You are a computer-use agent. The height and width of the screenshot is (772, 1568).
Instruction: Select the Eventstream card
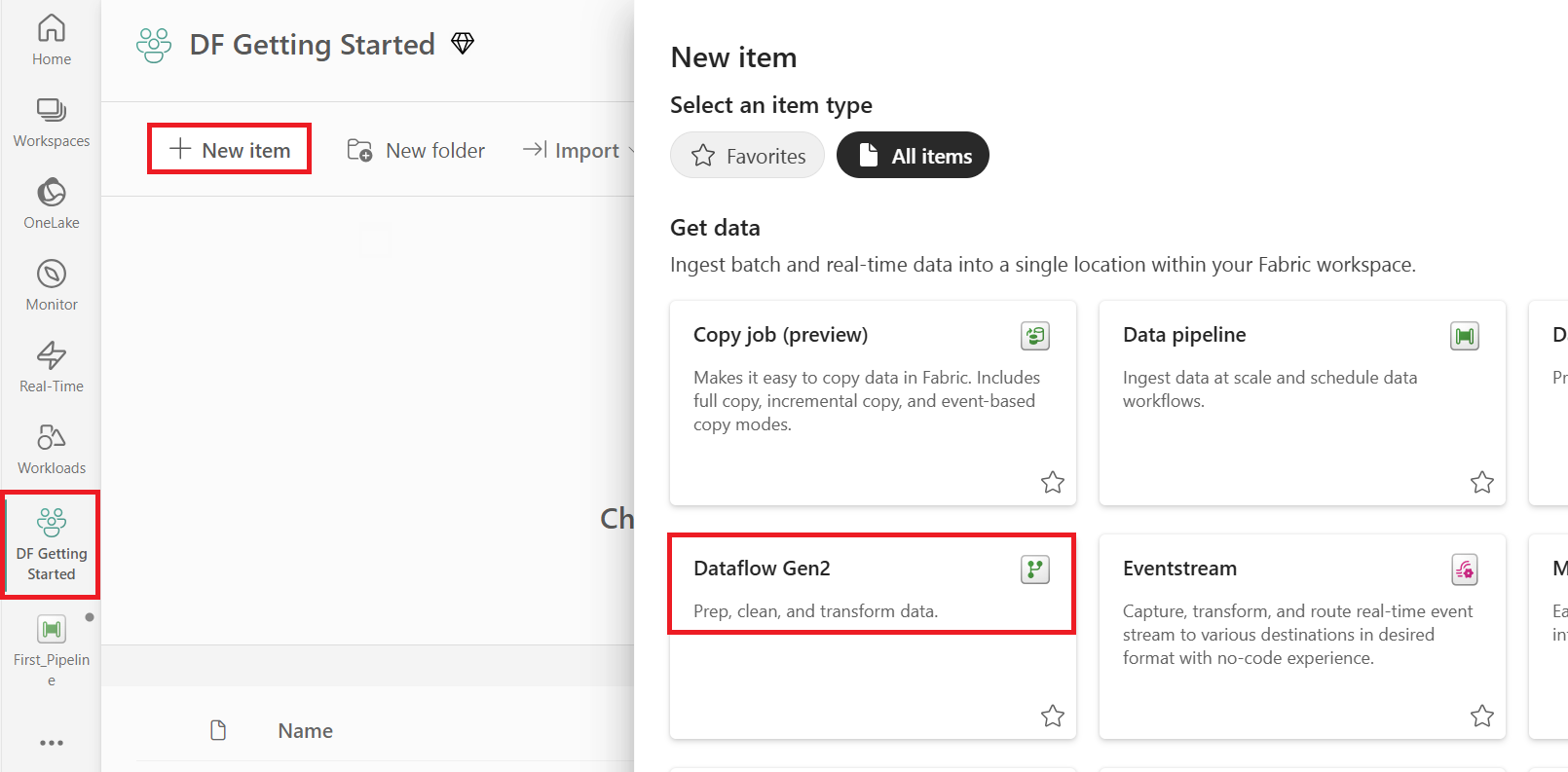click(x=1302, y=636)
